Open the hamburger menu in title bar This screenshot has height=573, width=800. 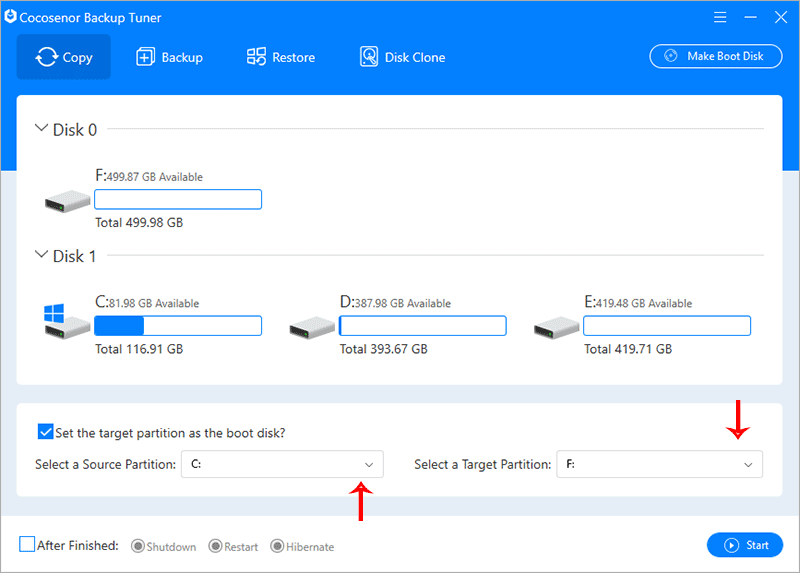point(720,17)
